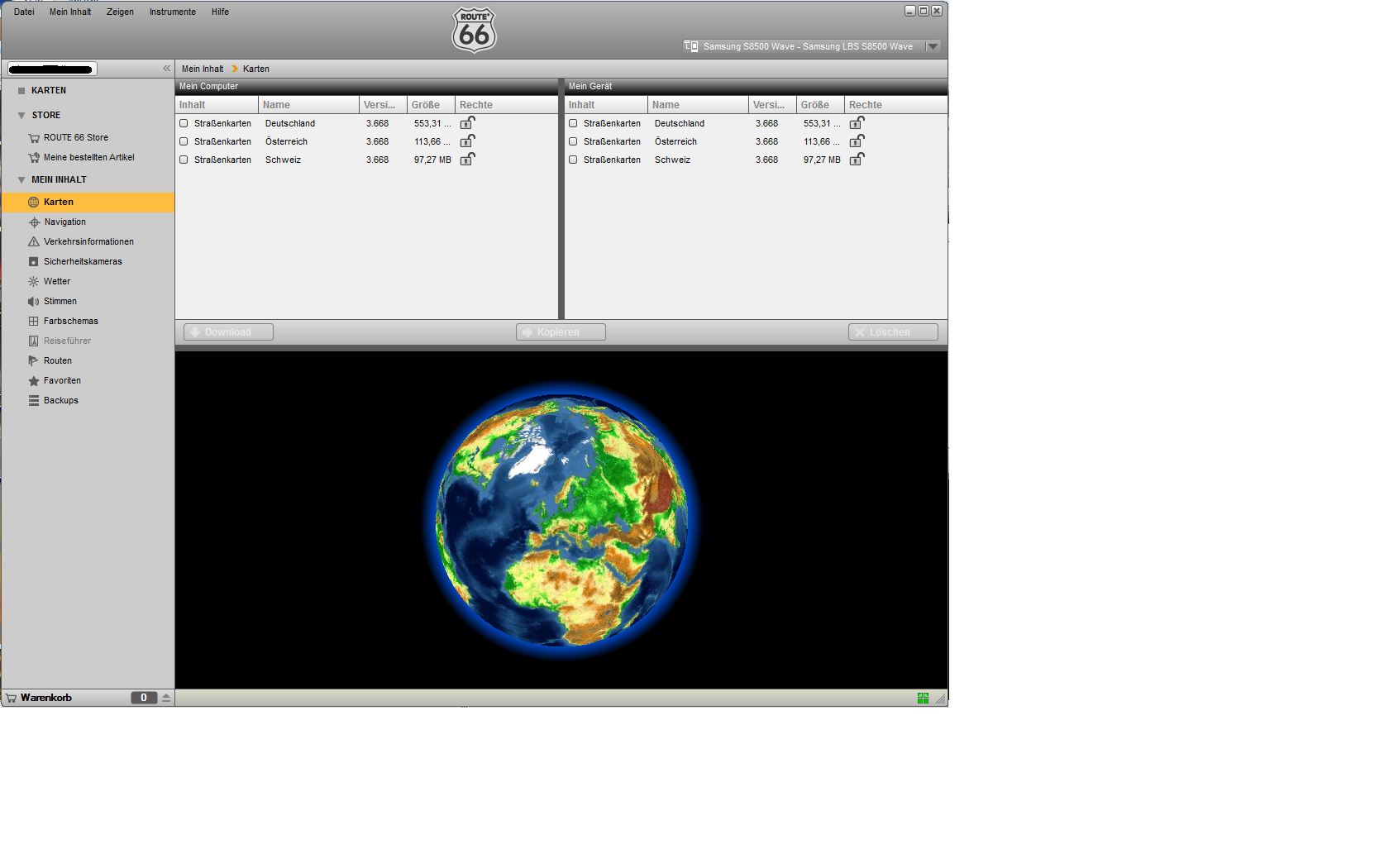1389x868 pixels.
Task: Sort Mein Computer by Name column
Action: pyautogui.click(x=309, y=105)
